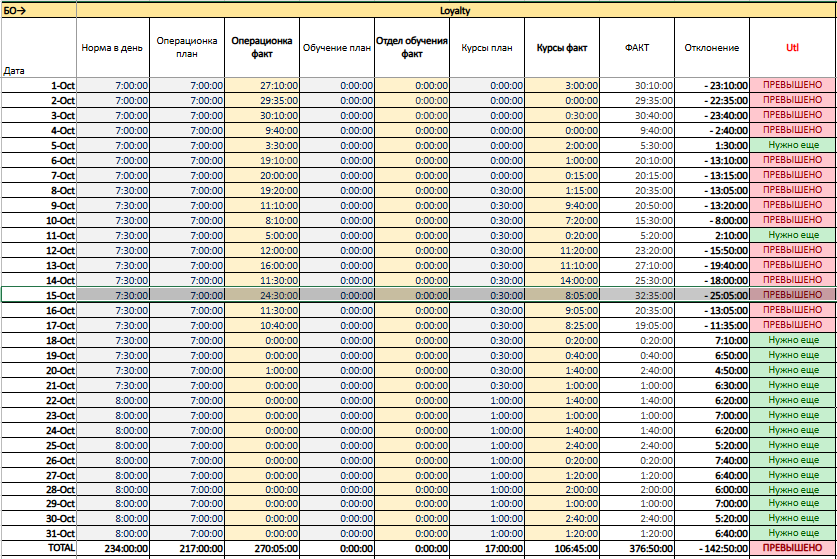Select the 270:05:00 total cell
837x559 pixels.
coord(262,548)
